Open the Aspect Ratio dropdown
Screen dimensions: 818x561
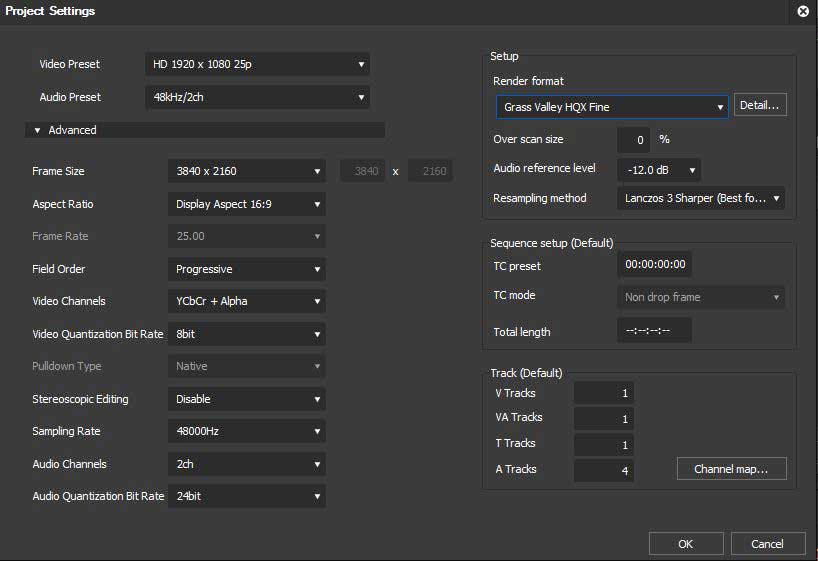pos(247,204)
